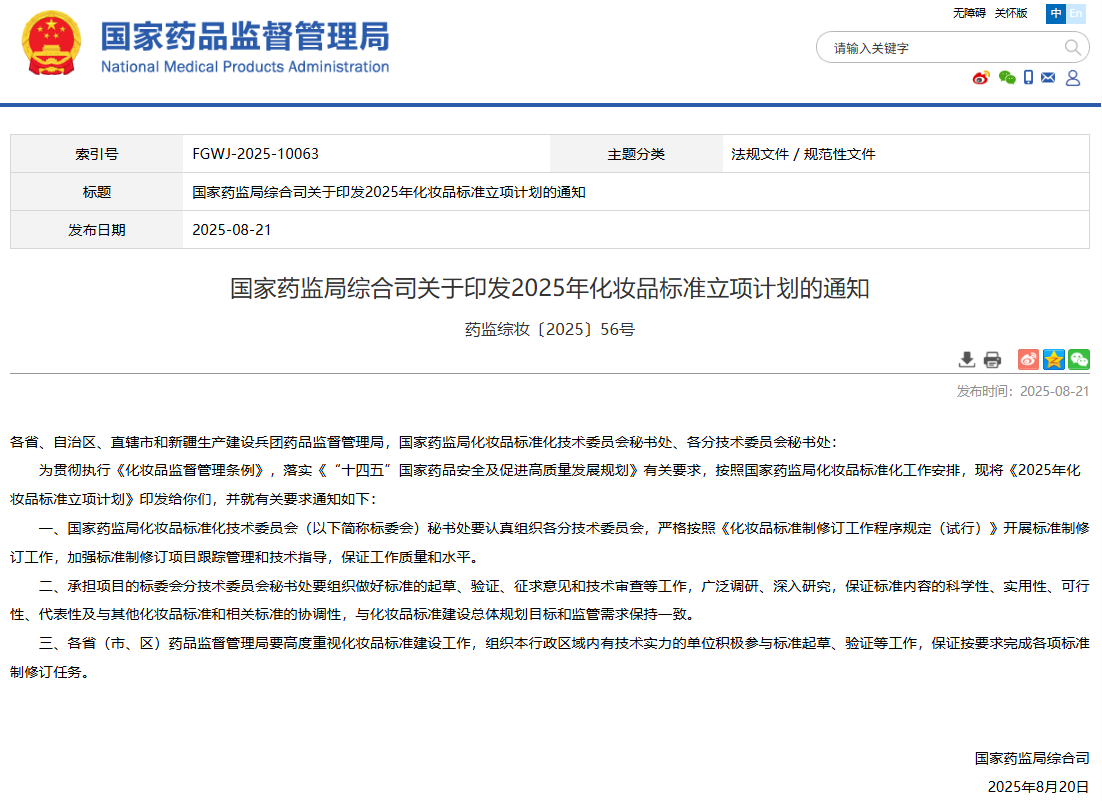Image resolution: width=1102 pixels, height=801 pixels.
Task: Click the mobile phone icon in header
Action: [x=1029, y=78]
